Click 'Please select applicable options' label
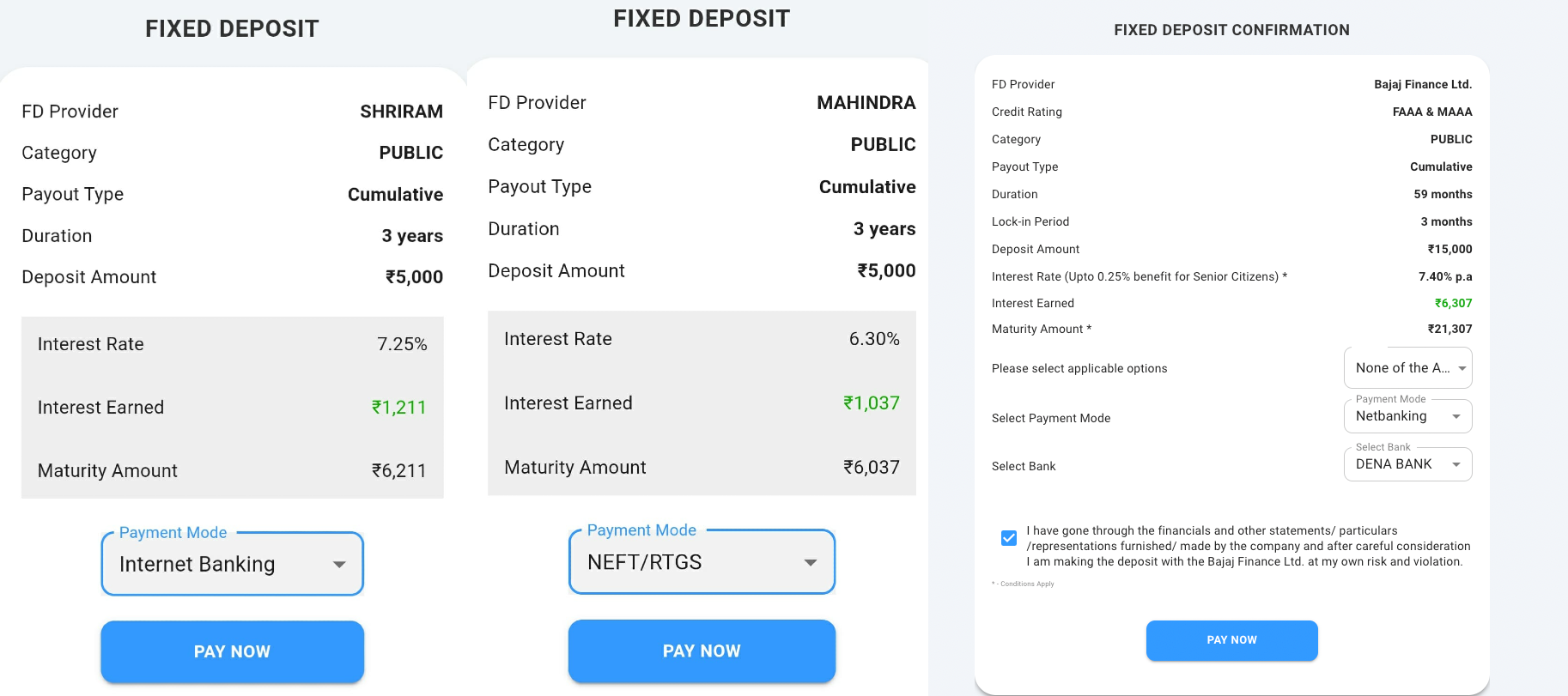Viewport: 1568px width, 696px height. click(x=1079, y=368)
